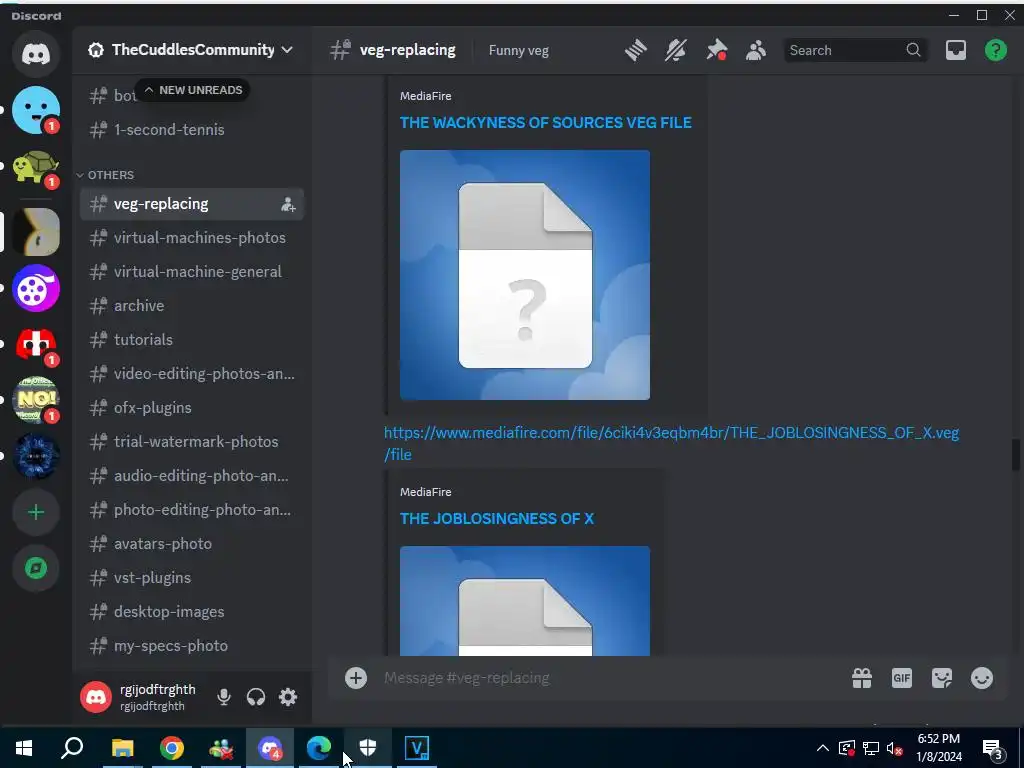Create invite for veg-replacing channel
Screen dimensions: 1024x768
pos(288,204)
